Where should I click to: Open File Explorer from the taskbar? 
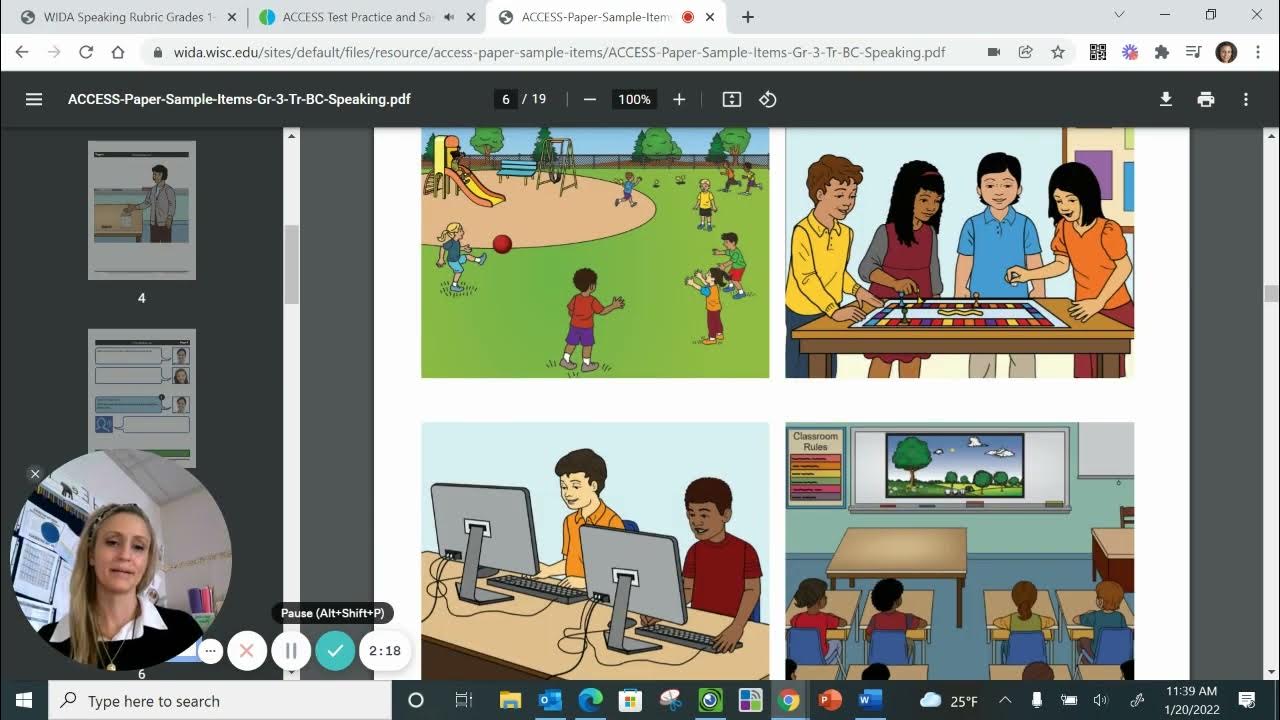pyautogui.click(x=510, y=700)
